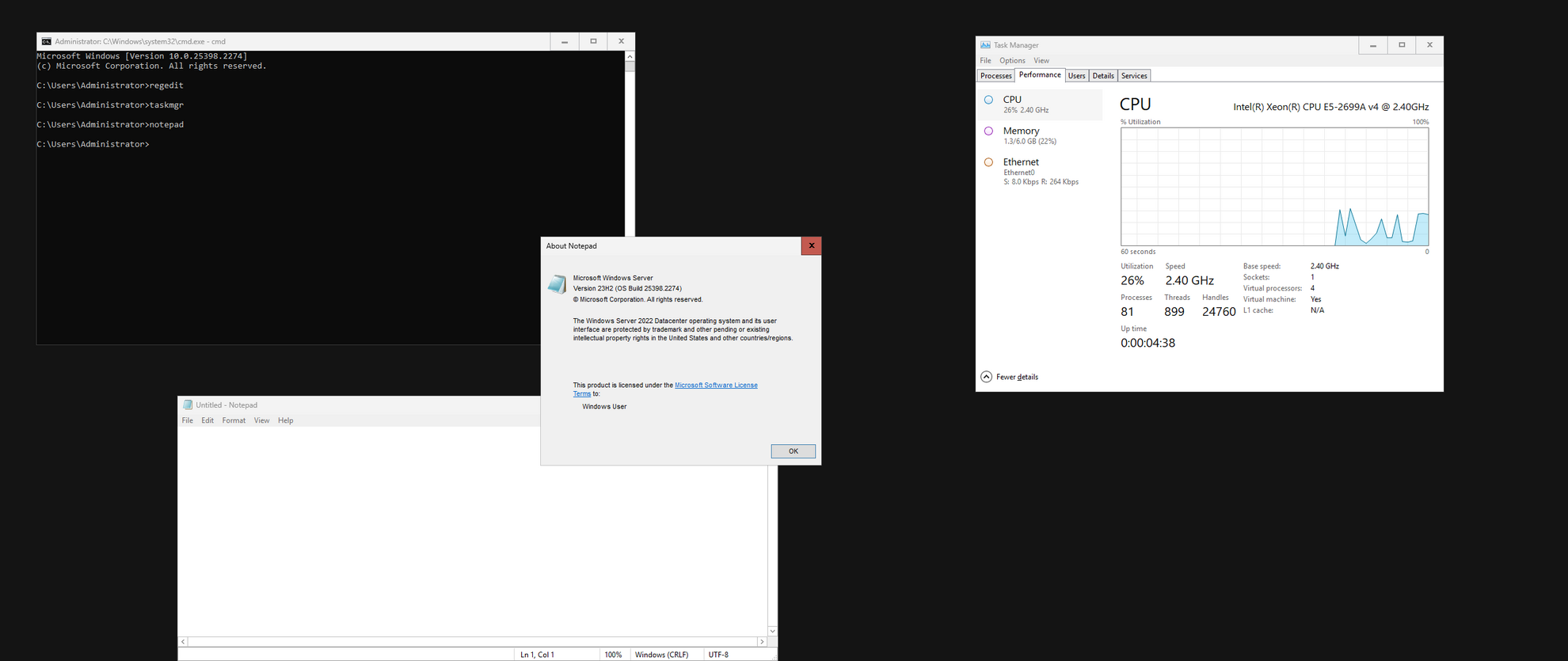This screenshot has height=661, width=1568.
Task: Select the Ethernet circle icon in sidebar
Action: [988, 162]
